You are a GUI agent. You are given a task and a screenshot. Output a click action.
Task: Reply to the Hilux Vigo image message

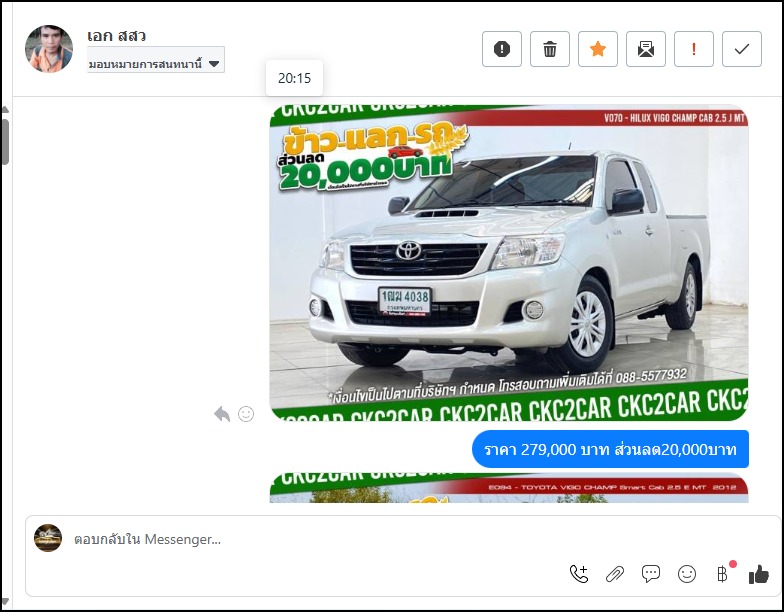(x=222, y=414)
